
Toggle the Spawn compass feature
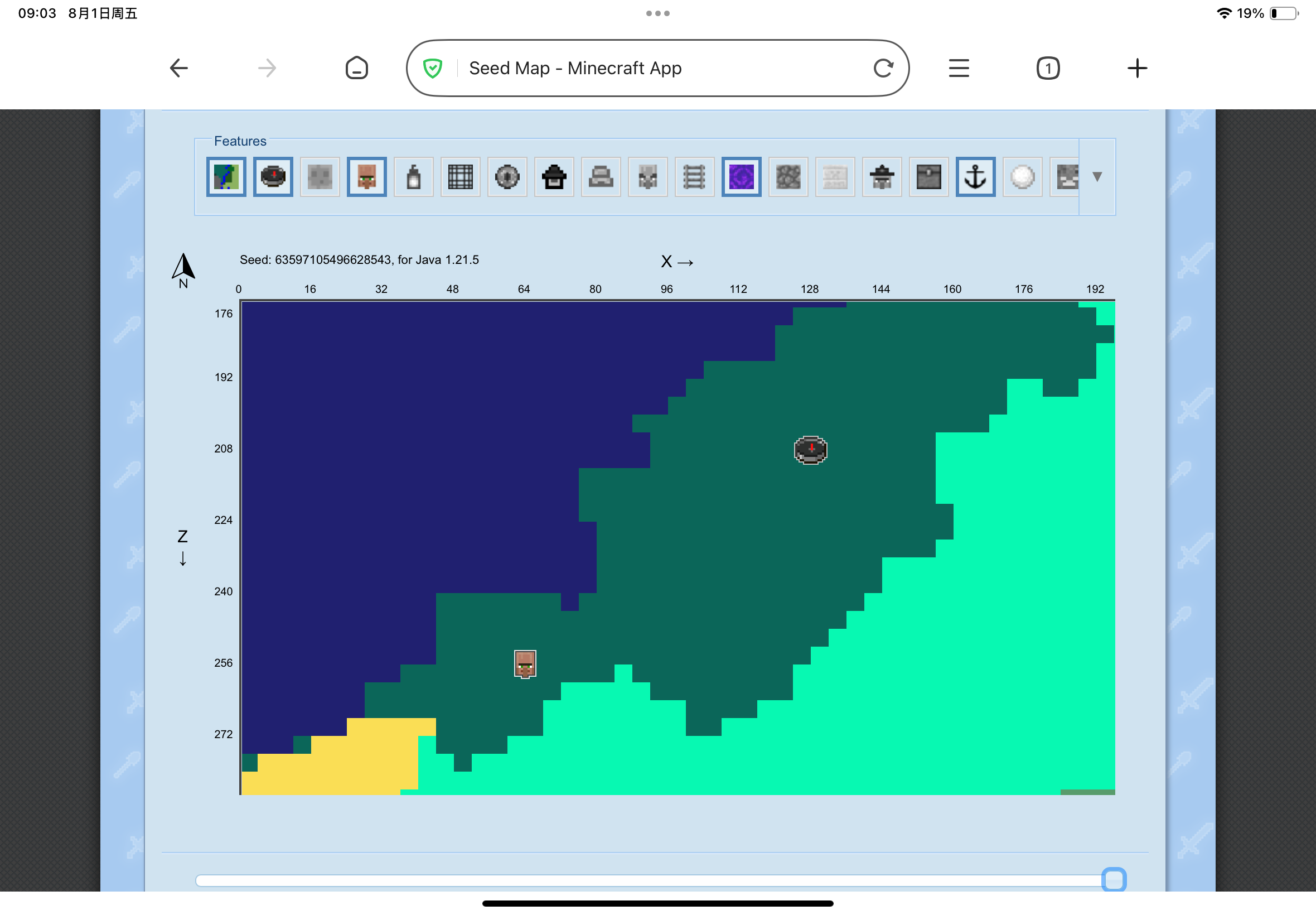[273, 176]
